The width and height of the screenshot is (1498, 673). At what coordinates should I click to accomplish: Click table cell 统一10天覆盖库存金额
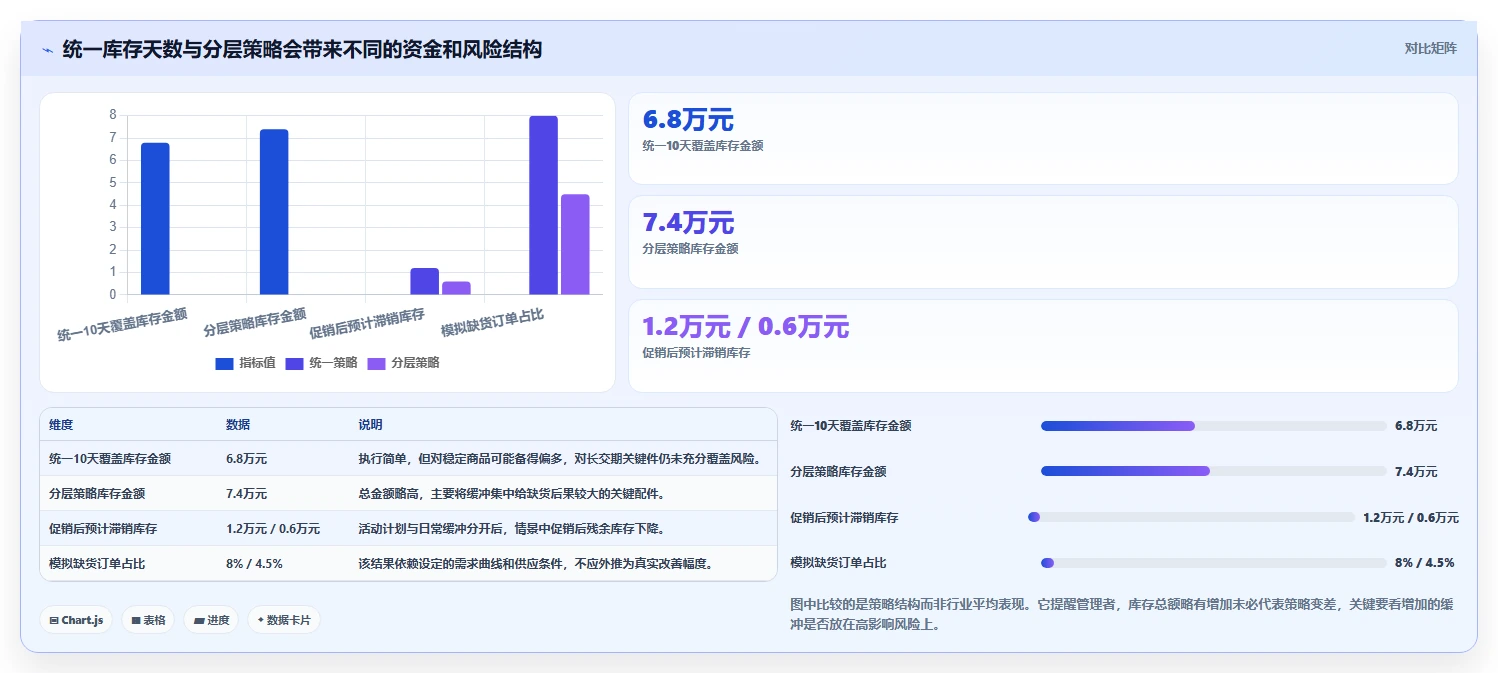pyautogui.click(x=110, y=459)
